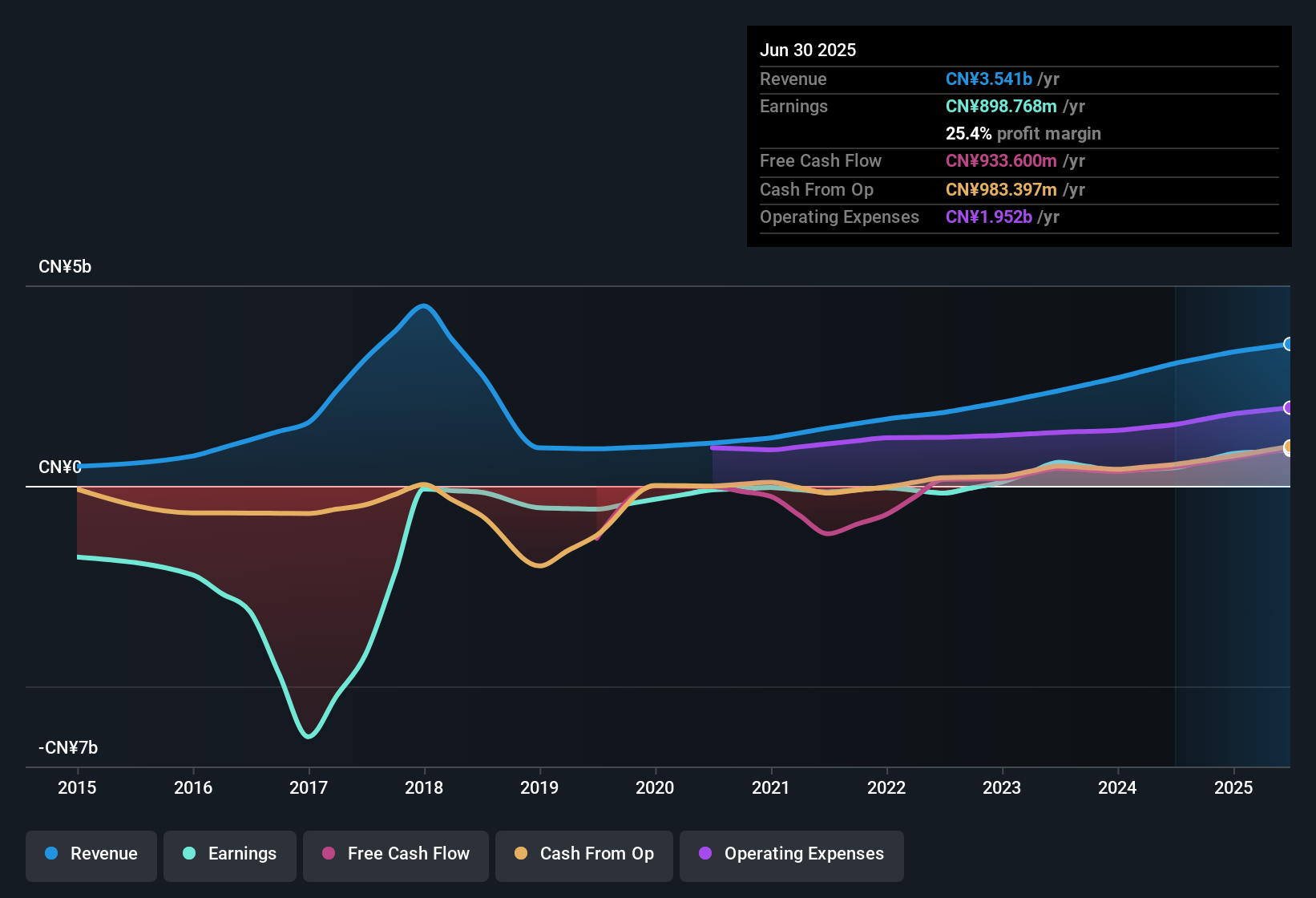Click the pink Free Cash Flow legend dot
Image resolution: width=1316 pixels, height=898 pixels.
tap(328, 854)
